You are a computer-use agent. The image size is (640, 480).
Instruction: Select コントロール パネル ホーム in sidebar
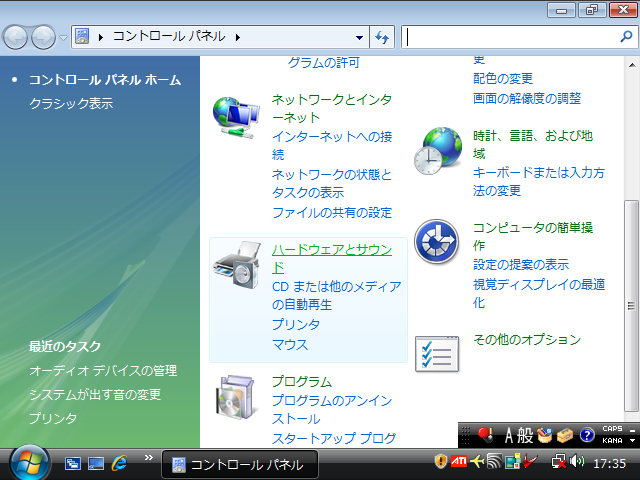pos(105,80)
